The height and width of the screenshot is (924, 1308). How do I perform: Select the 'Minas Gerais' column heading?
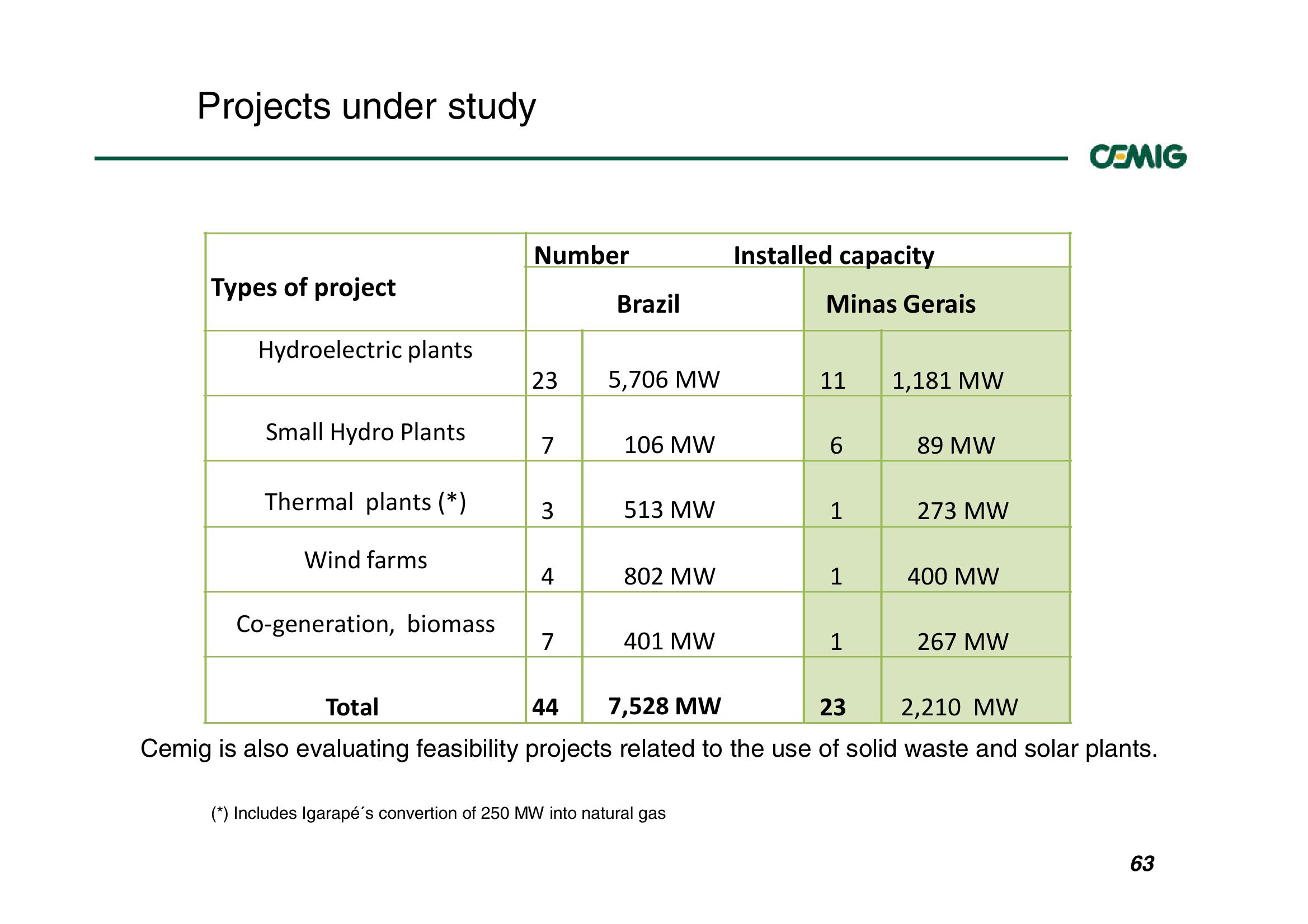901,304
